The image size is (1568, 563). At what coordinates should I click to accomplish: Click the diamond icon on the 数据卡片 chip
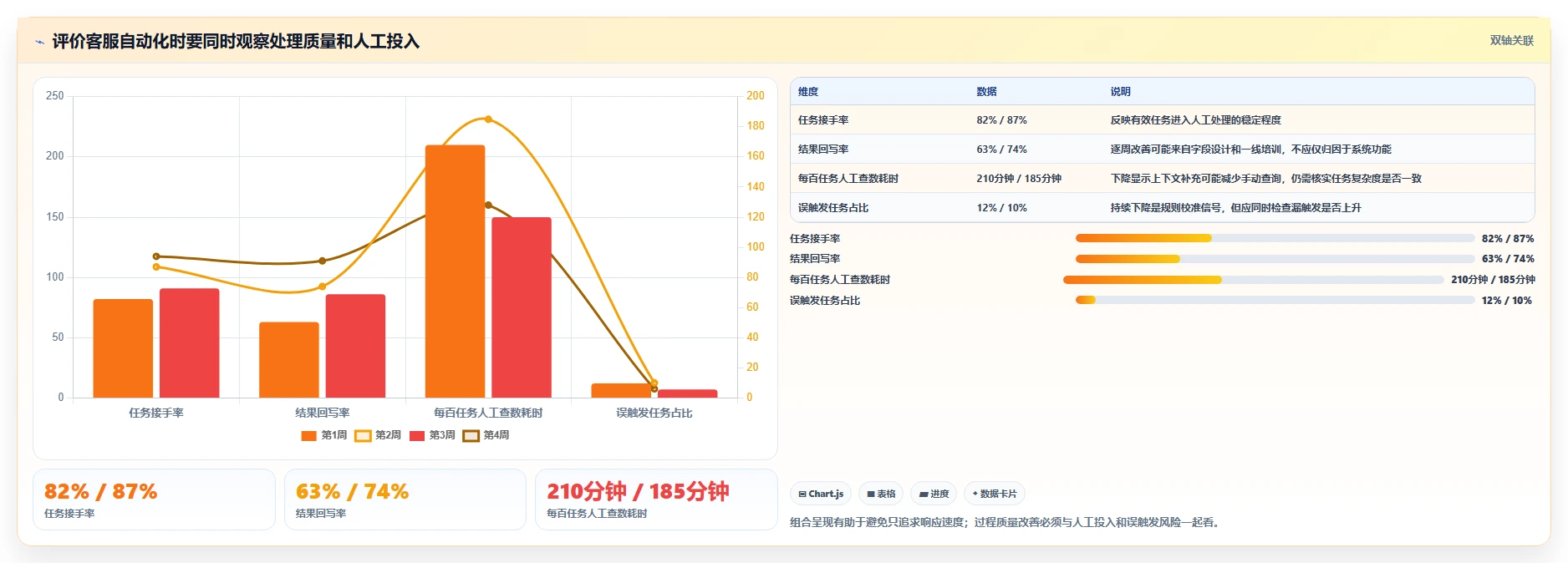pyautogui.click(x=975, y=494)
